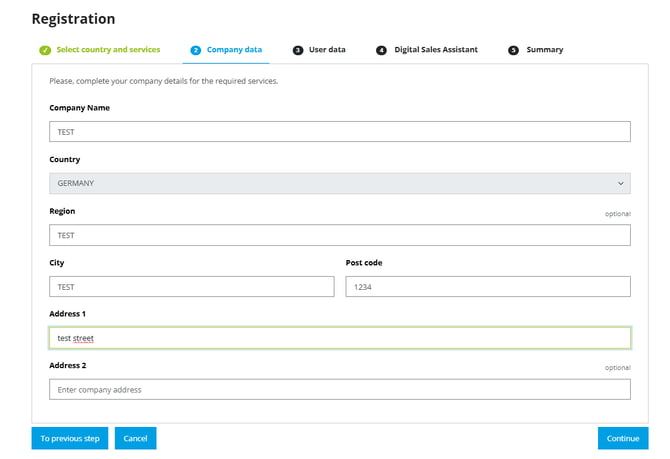Click the empty Address 2 field
This screenshot has width=670, height=459.
[340, 390]
